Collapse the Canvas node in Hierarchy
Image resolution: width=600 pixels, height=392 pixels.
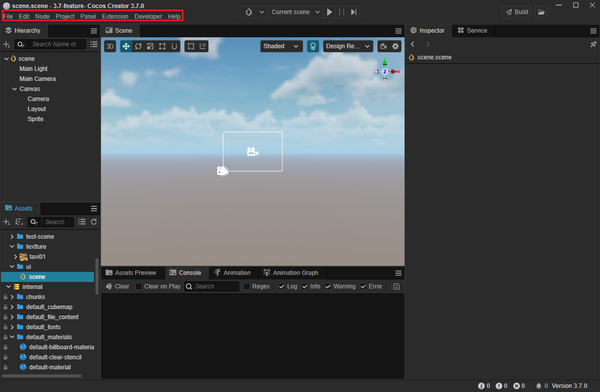click(15, 89)
